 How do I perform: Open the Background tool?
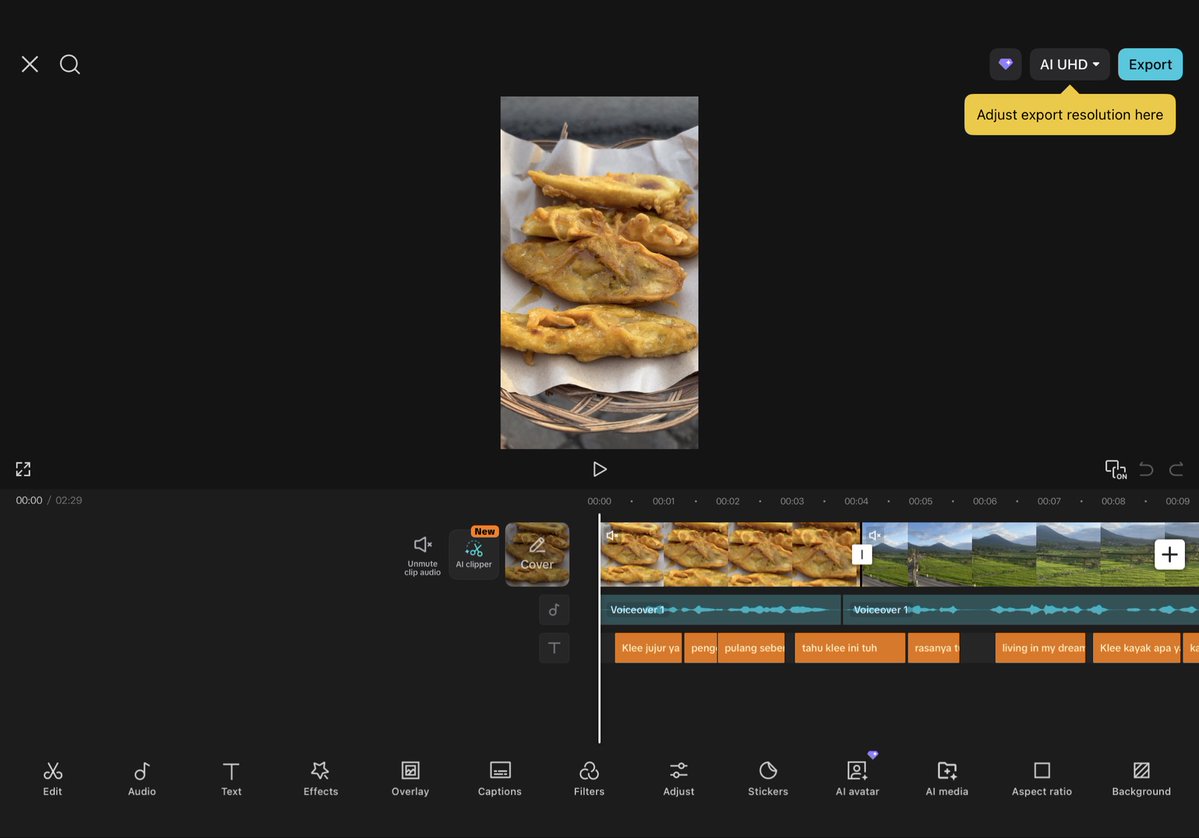pyautogui.click(x=1141, y=779)
